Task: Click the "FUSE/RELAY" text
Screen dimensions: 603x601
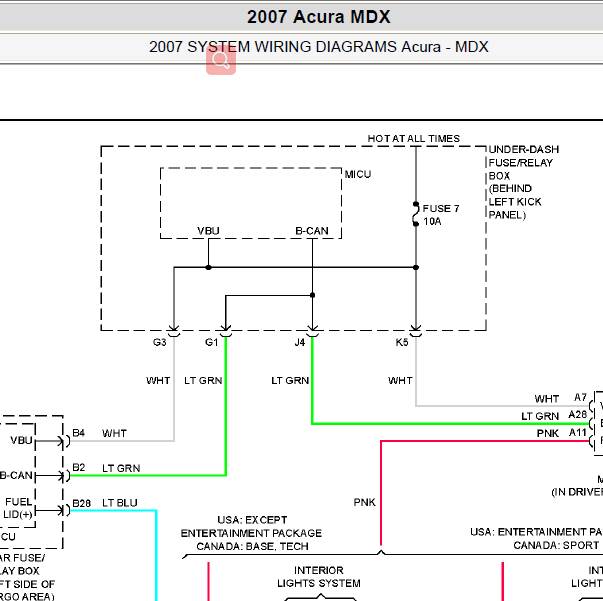Action: tap(520, 163)
